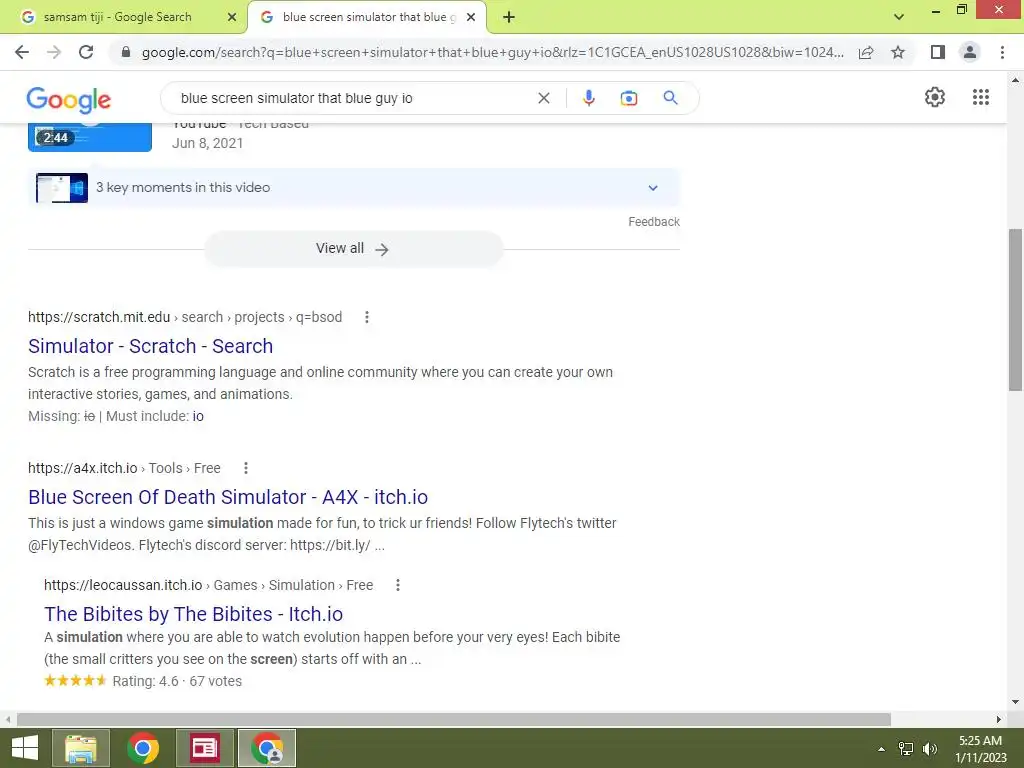
Task: Open new tab with plus button
Action: pos(509,18)
